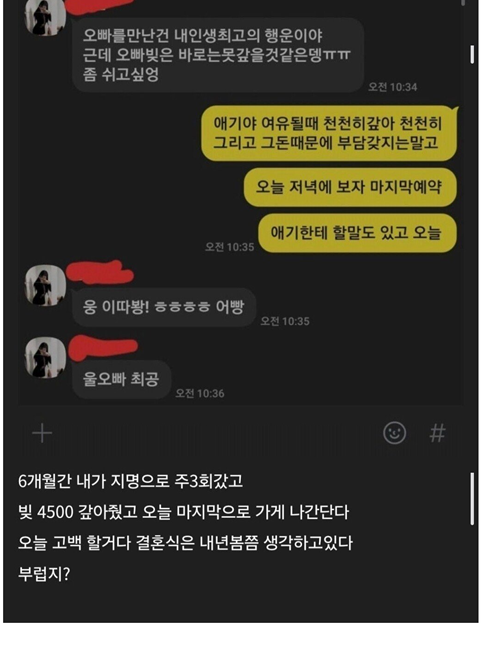The image size is (488, 653).
Task: Select the 웅 이따봥! ㅎㅎㅎㅎ 어빵 bubble
Action: click(x=164, y=307)
